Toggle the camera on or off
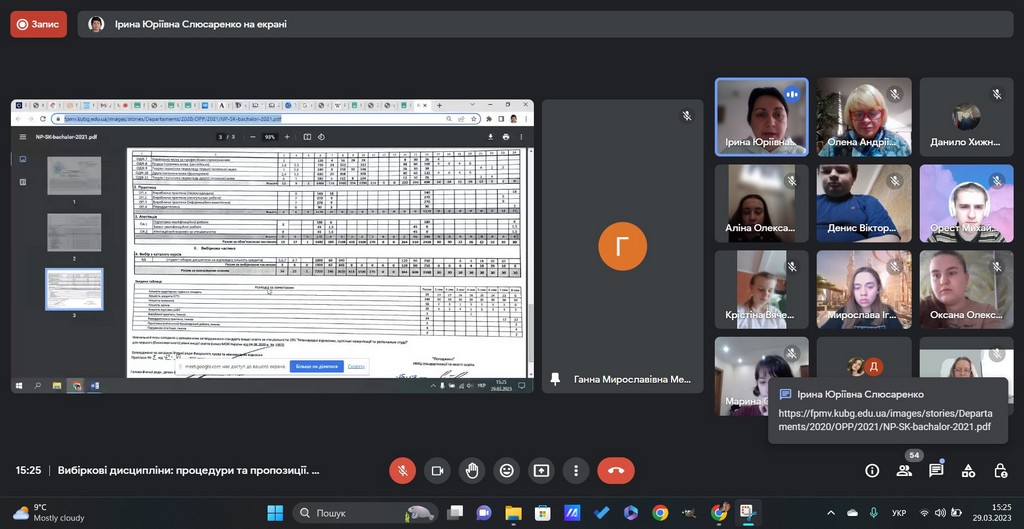The image size is (1024, 529). [437, 470]
